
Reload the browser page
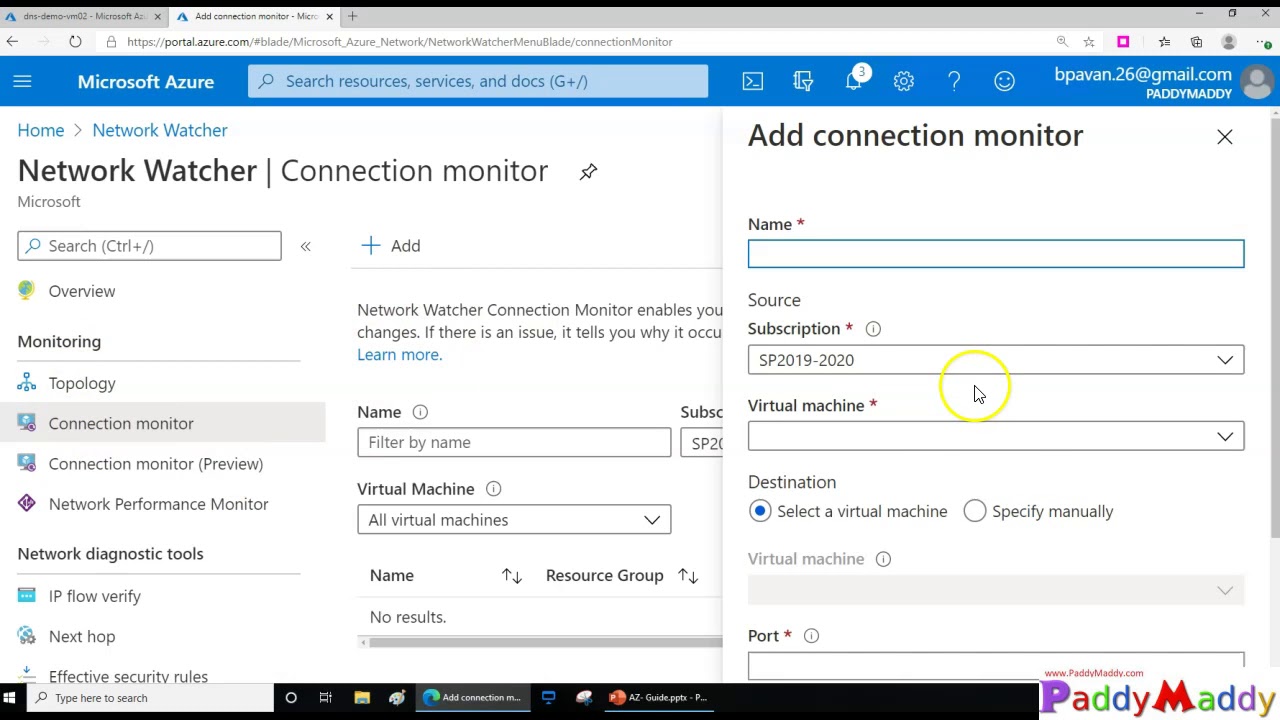tap(75, 42)
